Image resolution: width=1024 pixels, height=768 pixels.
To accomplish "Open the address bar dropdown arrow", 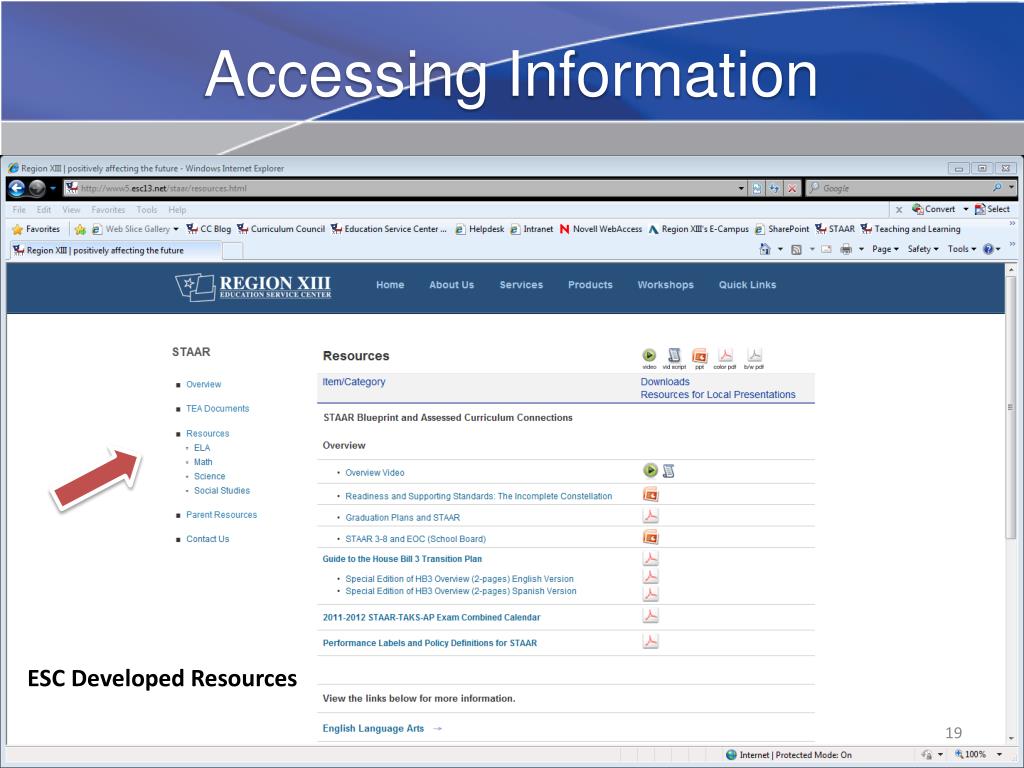I will tap(741, 188).
